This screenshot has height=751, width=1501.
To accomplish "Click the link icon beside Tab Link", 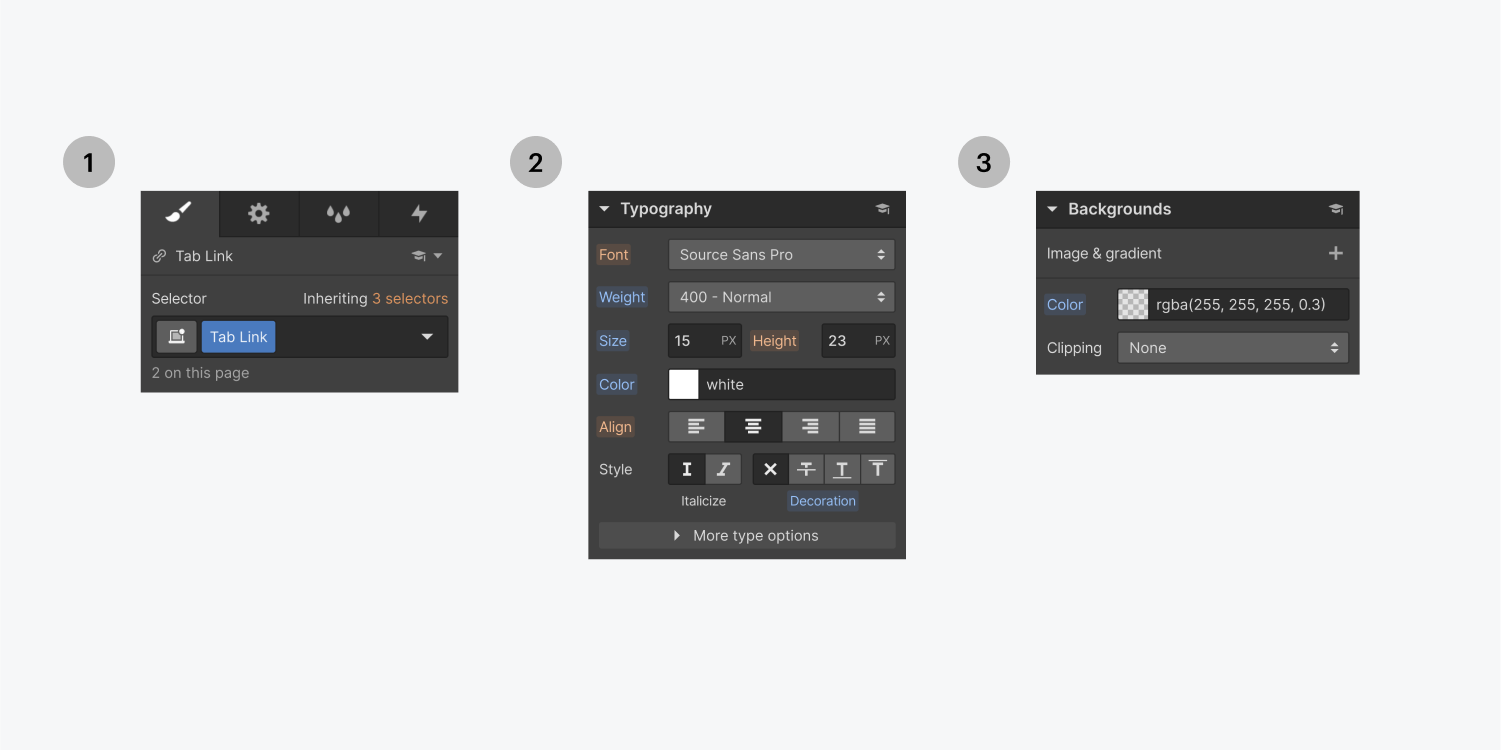I will (159, 255).
